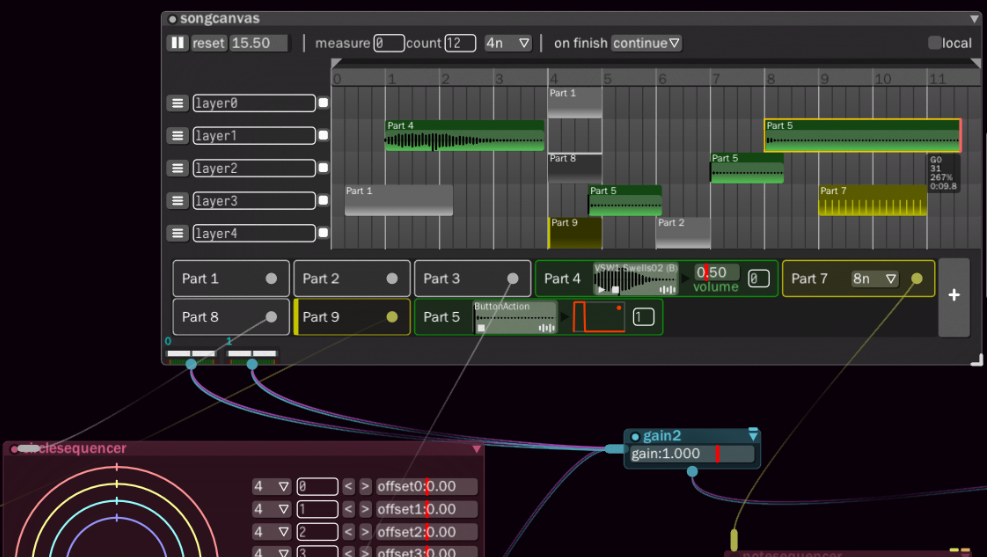Open the on finish continue dropdown
Image resolution: width=987 pixels, height=557 pixels.
pos(646,43)
